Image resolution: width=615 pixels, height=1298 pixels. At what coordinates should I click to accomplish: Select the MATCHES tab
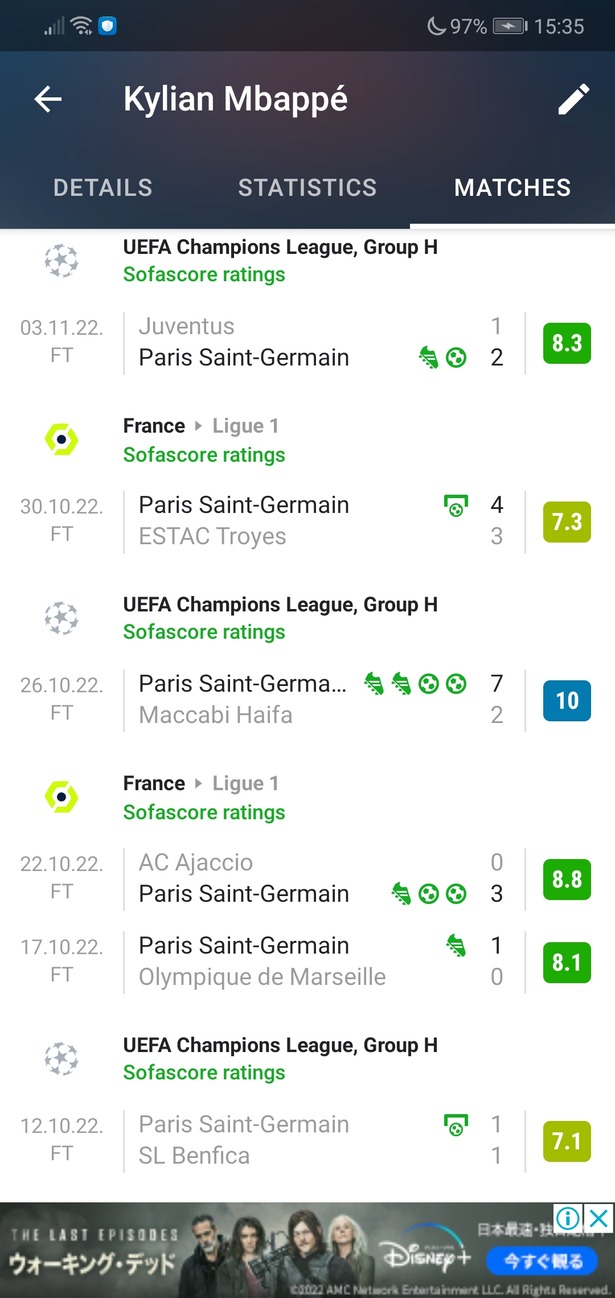click(512, 187)
